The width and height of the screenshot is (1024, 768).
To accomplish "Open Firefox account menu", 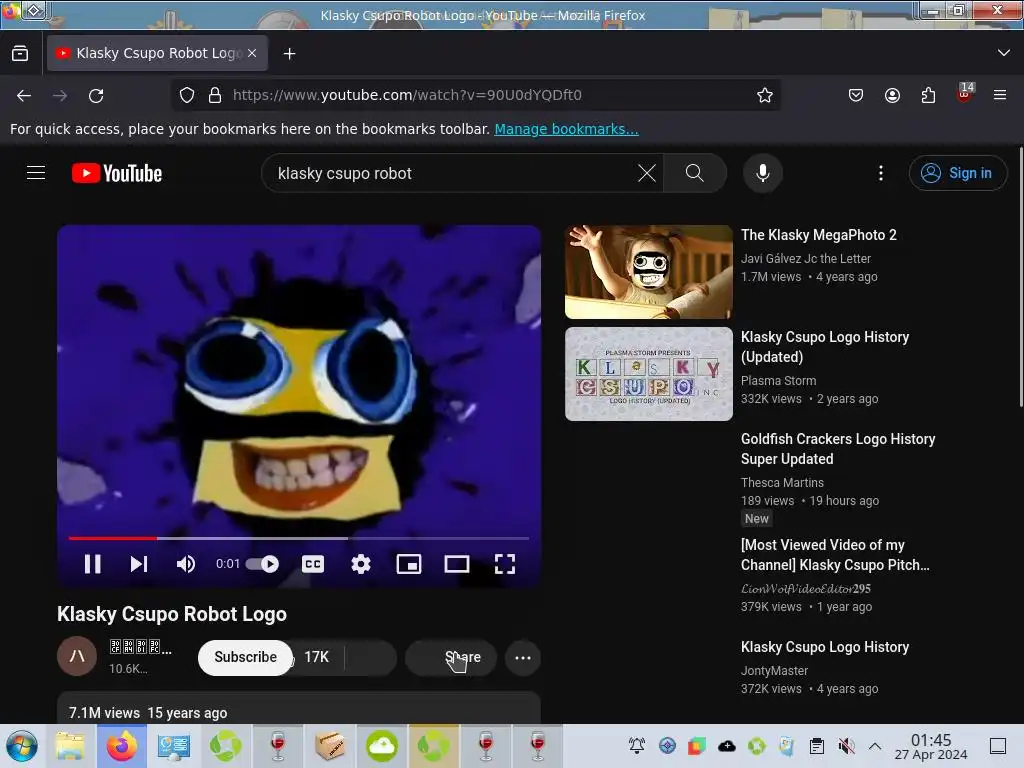I will pyautogui.click(x=892, y=95).
